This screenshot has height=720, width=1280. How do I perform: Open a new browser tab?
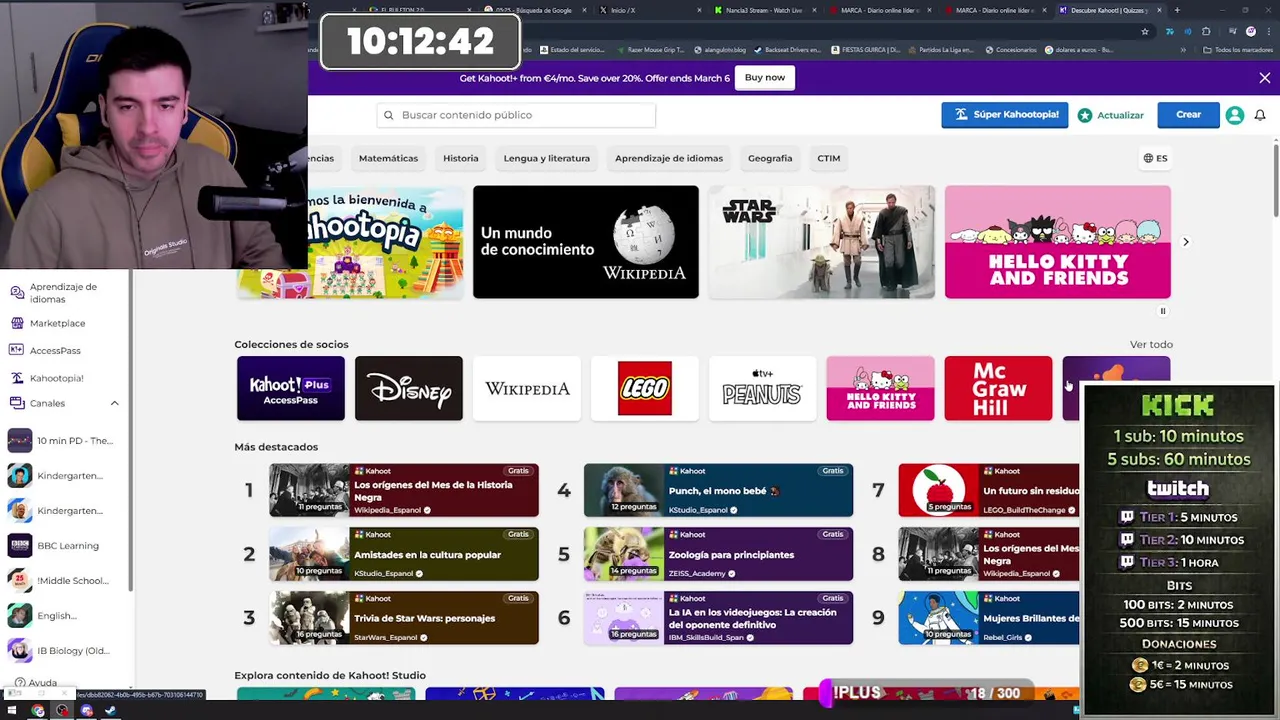tap(1177, 10)
